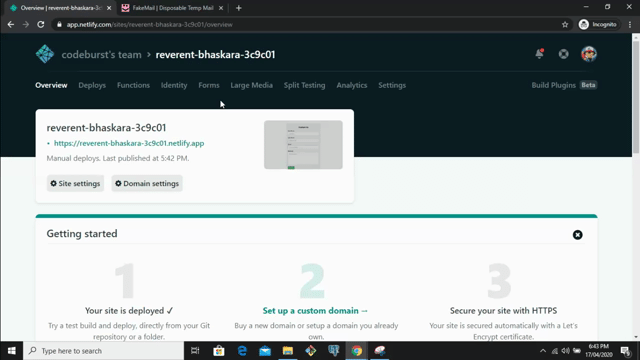This screenshot has height=360, width=640.
Task: Dismiss the Getting started panel
Action: point(577,235)
